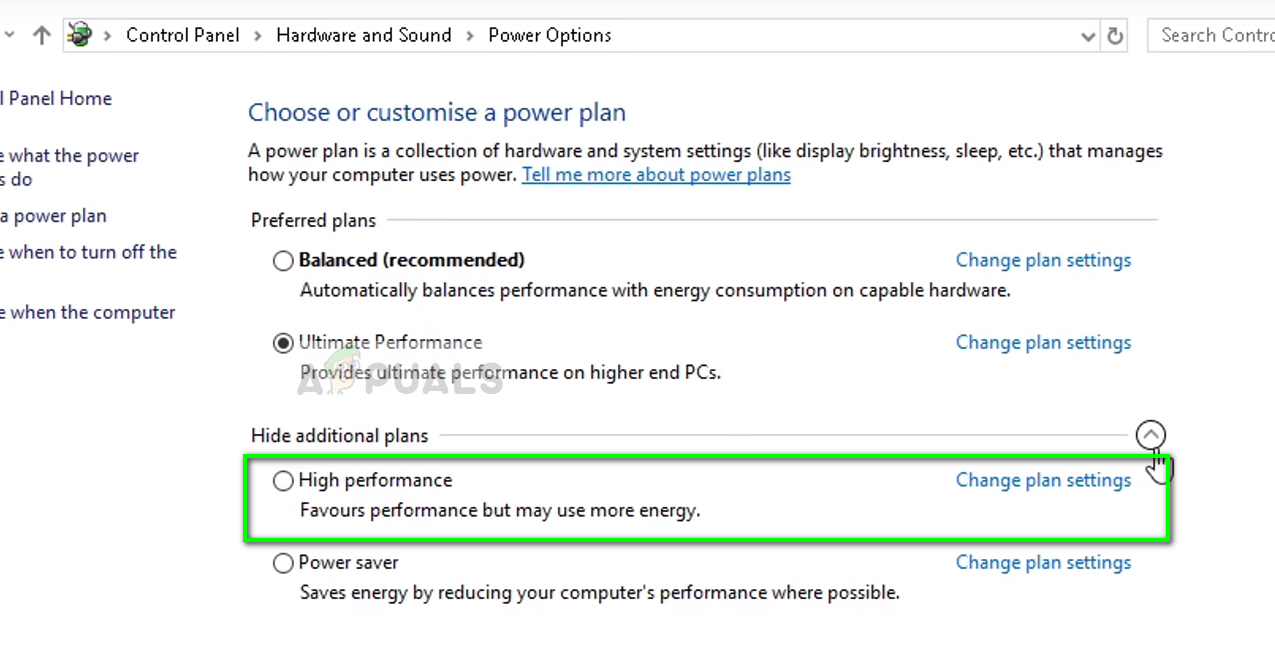The height and width of the screenshot is (658, 1275).
Task: Collapse additional plans with the chevron
Action: coord(1150,435)
